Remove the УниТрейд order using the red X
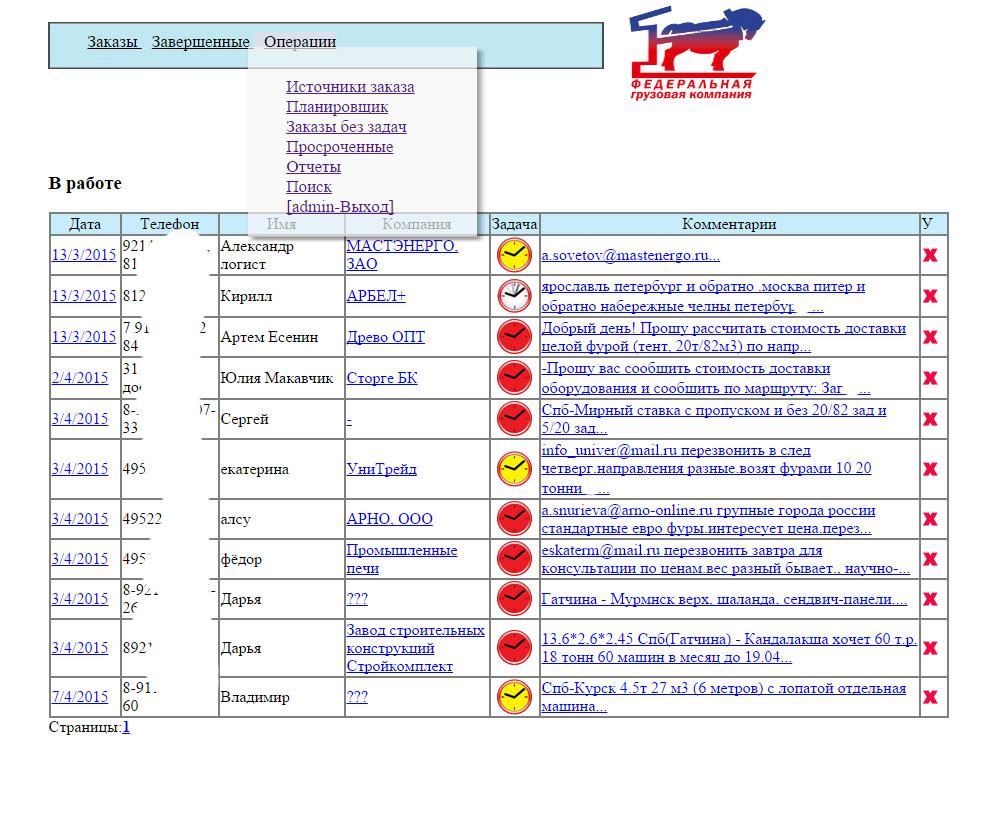Screen dimensions: 991x839 (930, 469)
